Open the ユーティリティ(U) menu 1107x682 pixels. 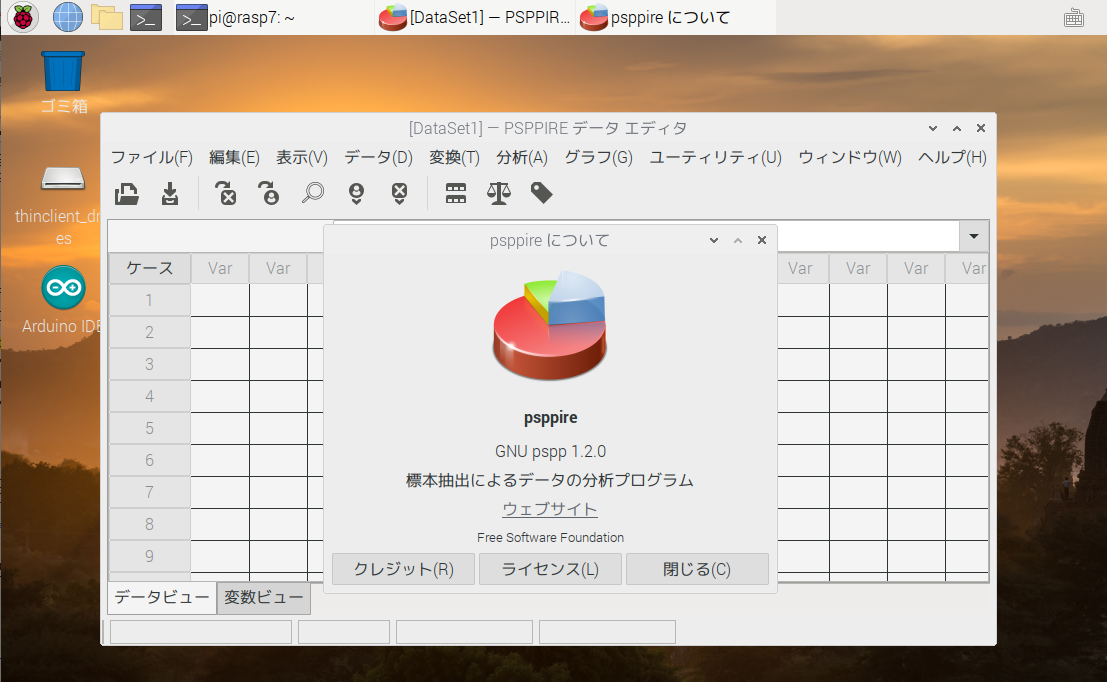point(716,157)
